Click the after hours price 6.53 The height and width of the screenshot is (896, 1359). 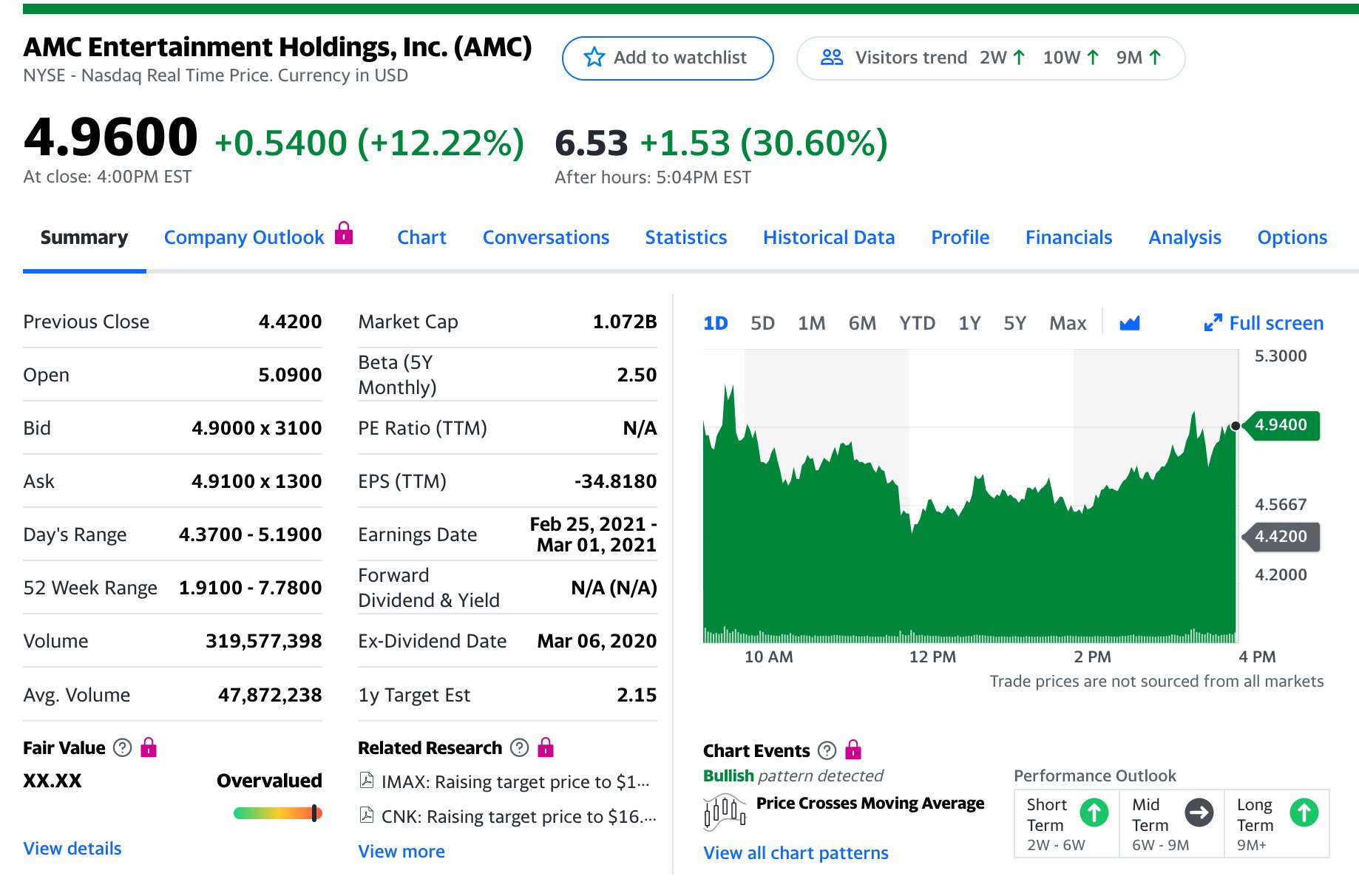point(591,143)
